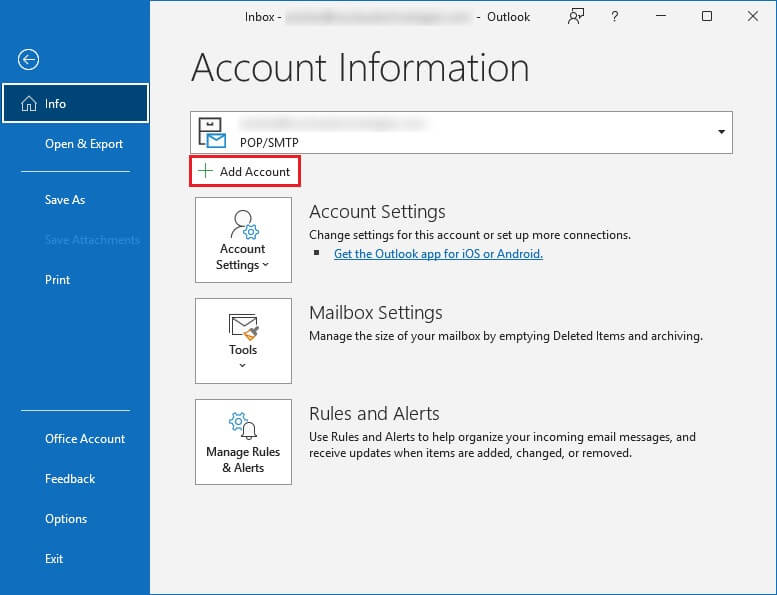Minimize the Outlook window
Viewport: 777px width, 595px height.
click(x=661, y=16)
